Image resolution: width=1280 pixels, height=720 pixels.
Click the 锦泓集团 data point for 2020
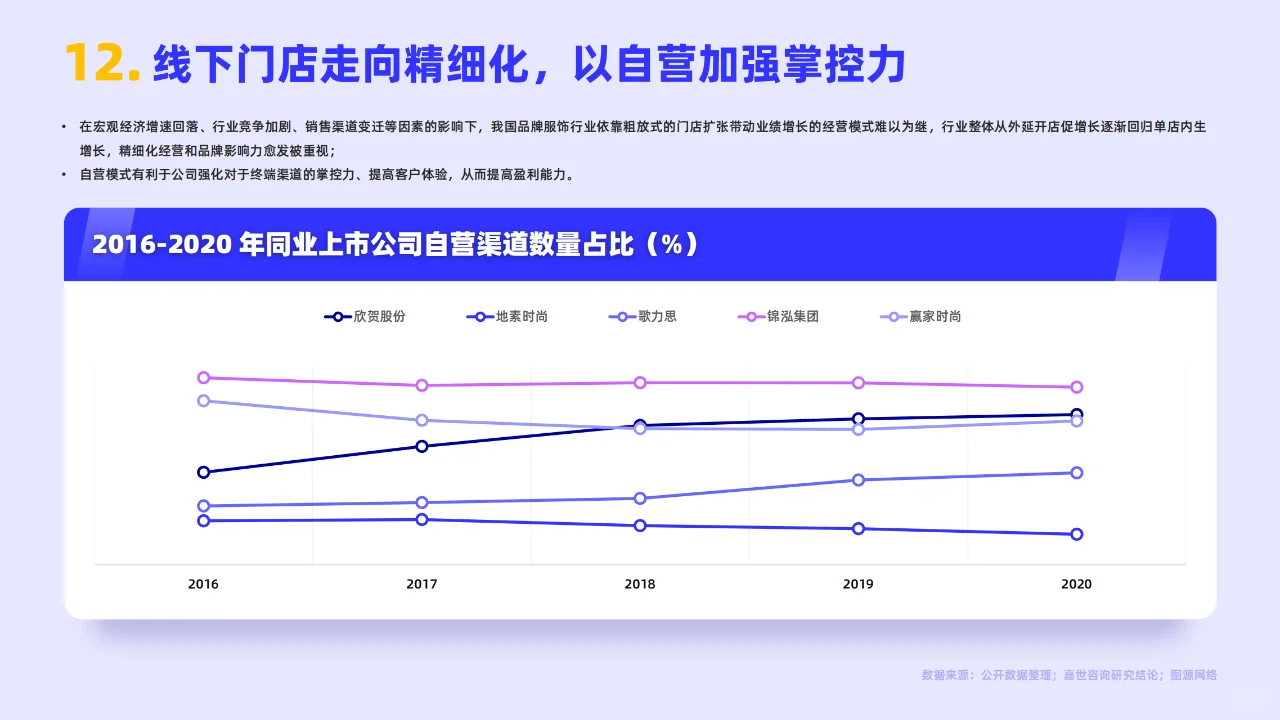[x=1077, y=387]
